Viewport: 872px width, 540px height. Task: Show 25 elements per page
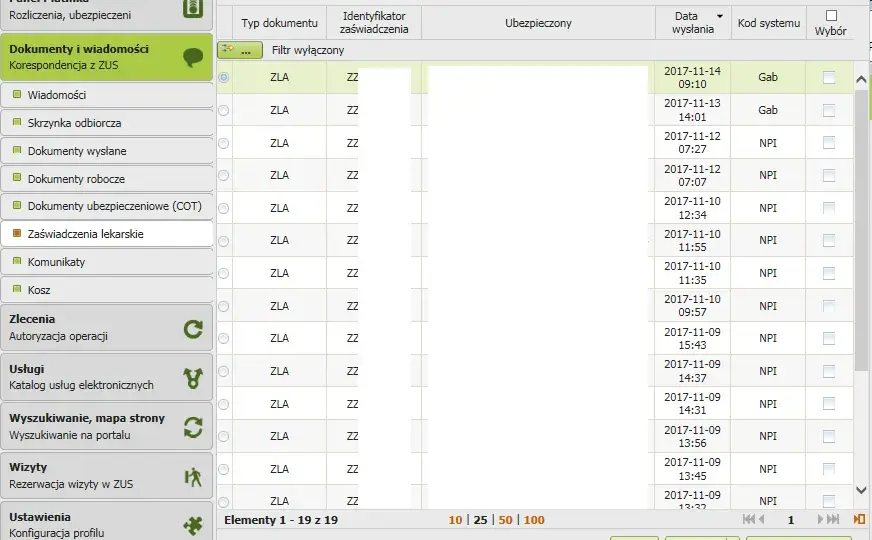pos(480,520)
